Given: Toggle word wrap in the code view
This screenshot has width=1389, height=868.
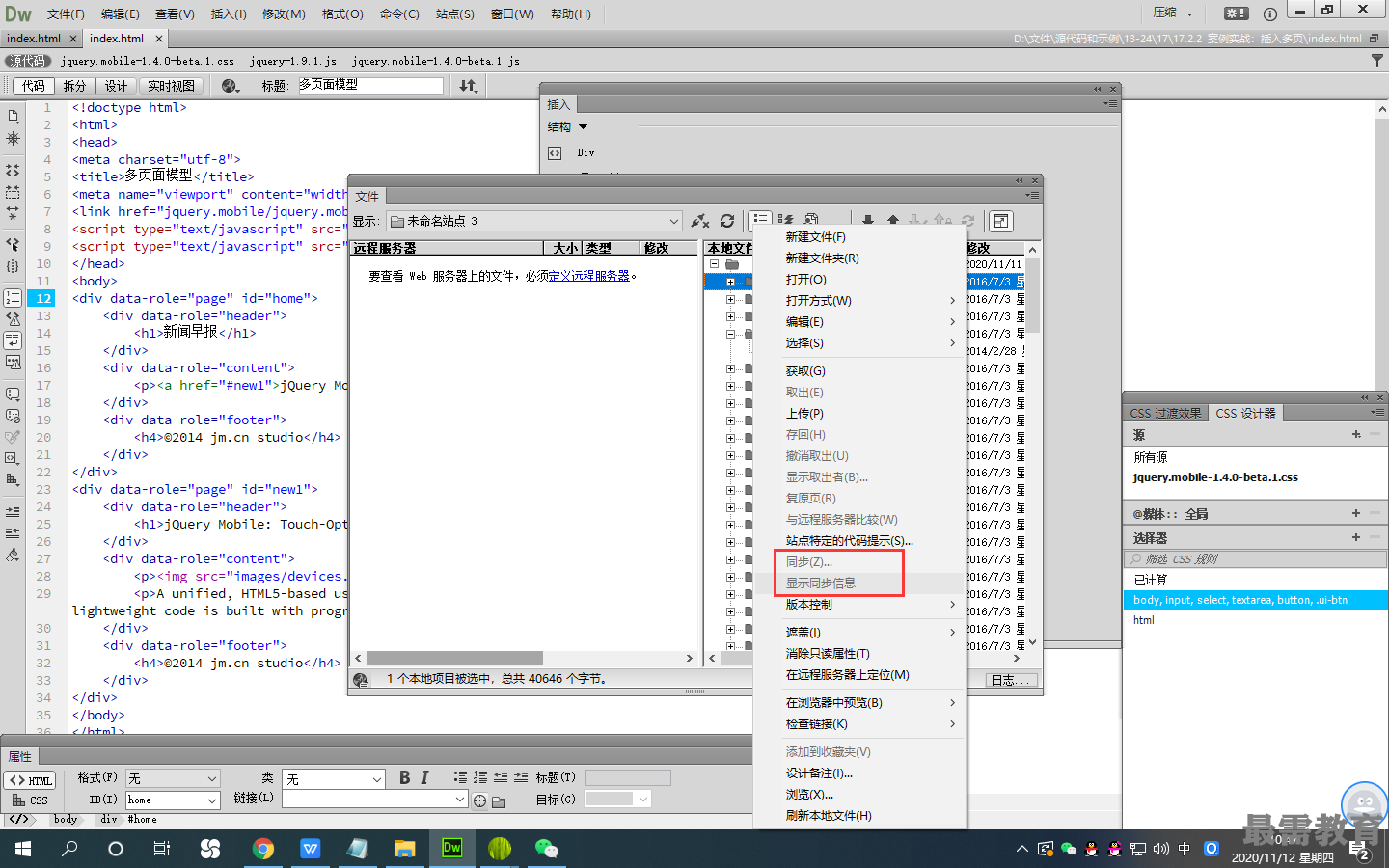Looking at the screenshot, I should pos(13,340).
